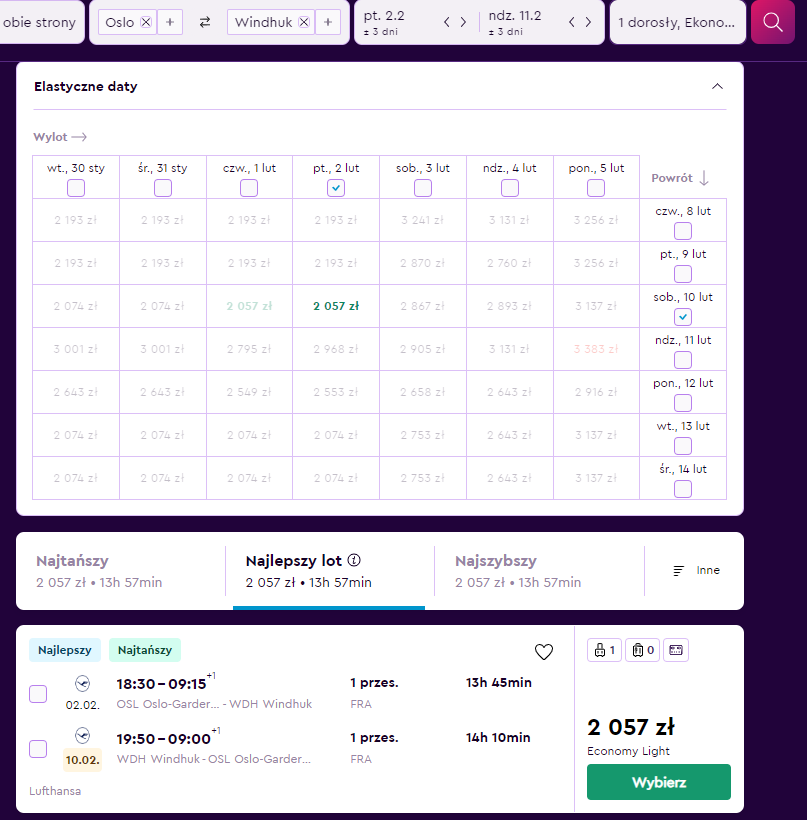Select the red 3 383 zł price cell
Image resolution: width=807 pixels, height=820 pixels.
pos(596,349)
